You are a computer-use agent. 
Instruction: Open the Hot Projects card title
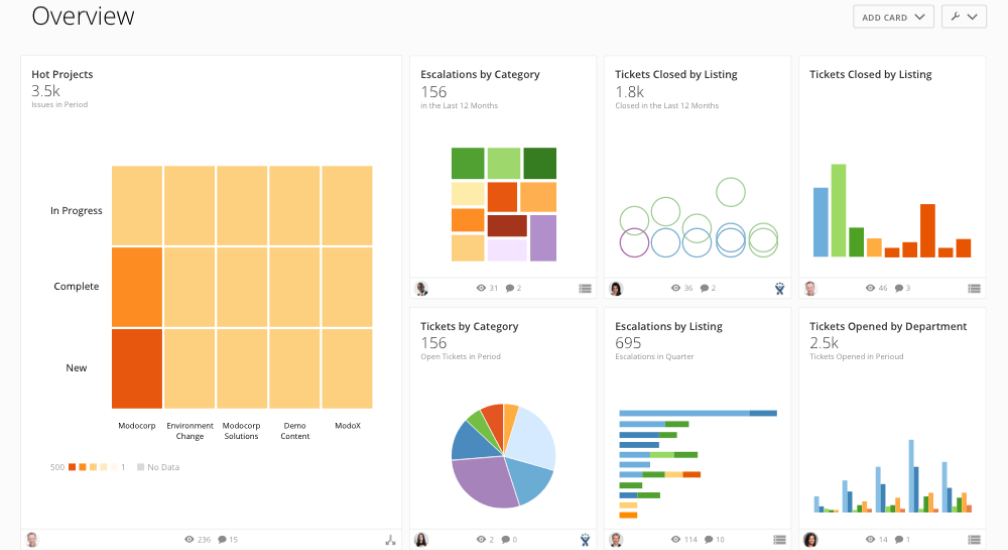(62, 75)
